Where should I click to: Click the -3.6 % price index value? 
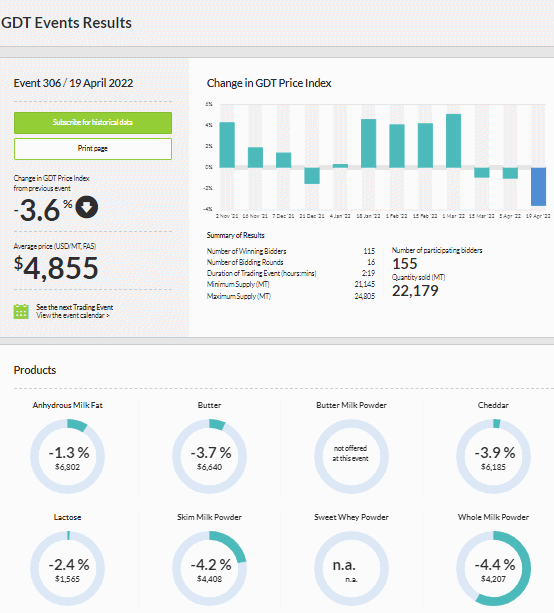click(x=43, y=210)
